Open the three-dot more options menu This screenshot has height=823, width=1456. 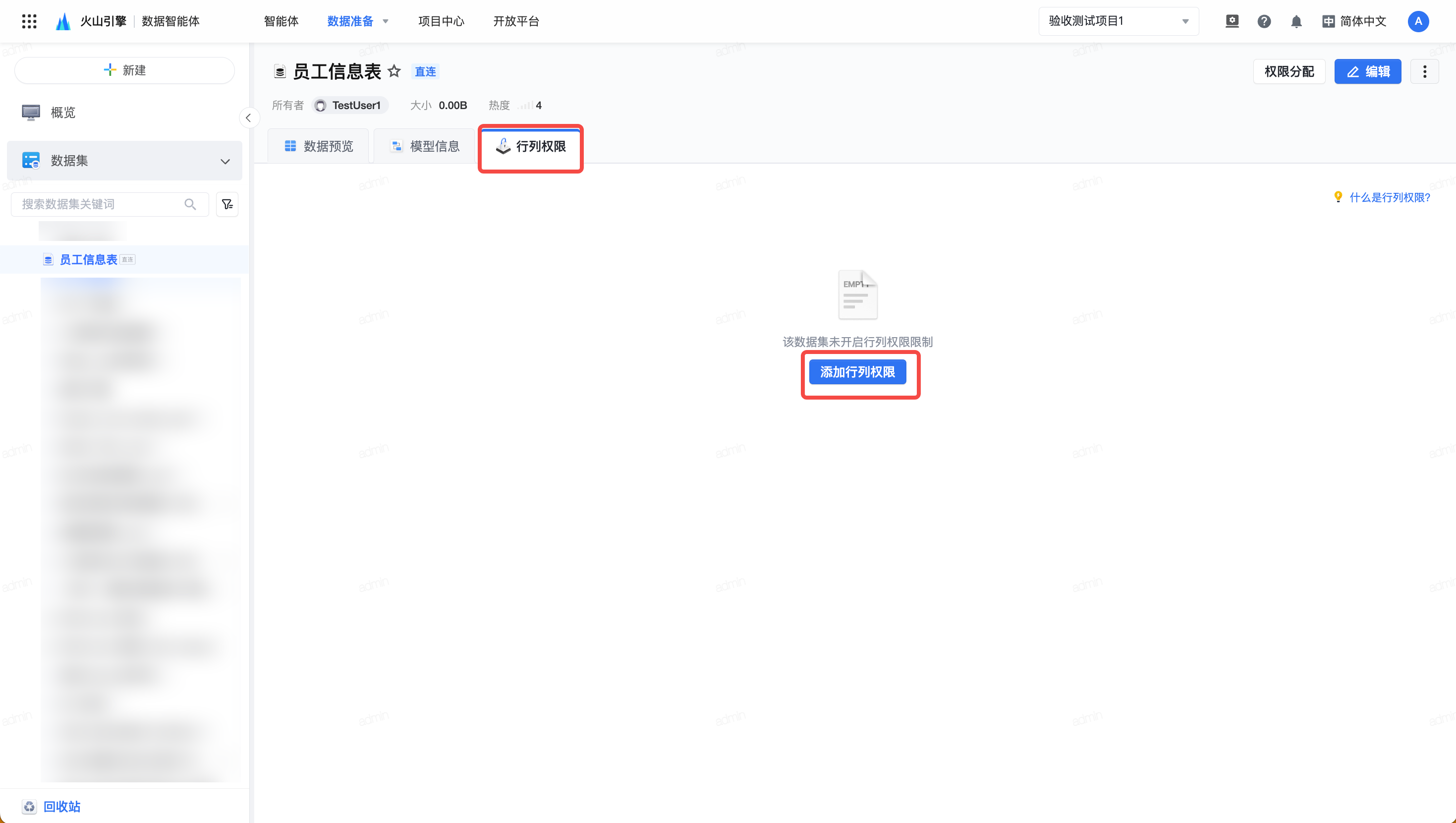click(x=1424, y=71)
